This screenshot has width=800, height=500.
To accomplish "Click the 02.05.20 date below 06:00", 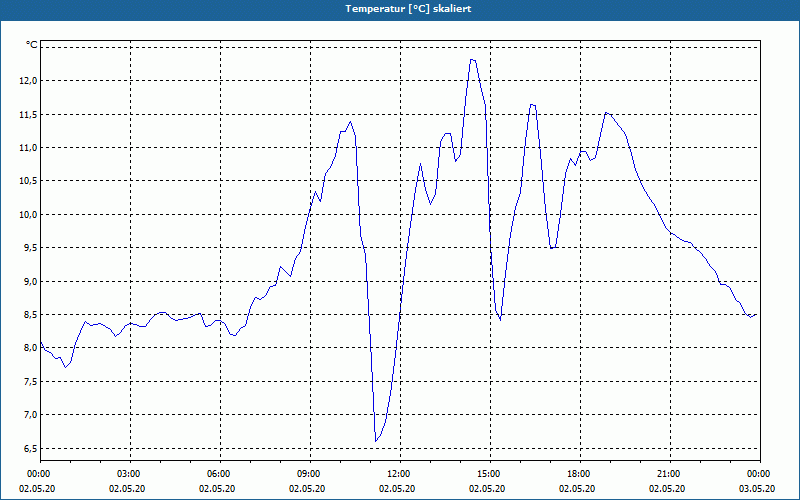I will click(x=217, y=489).
